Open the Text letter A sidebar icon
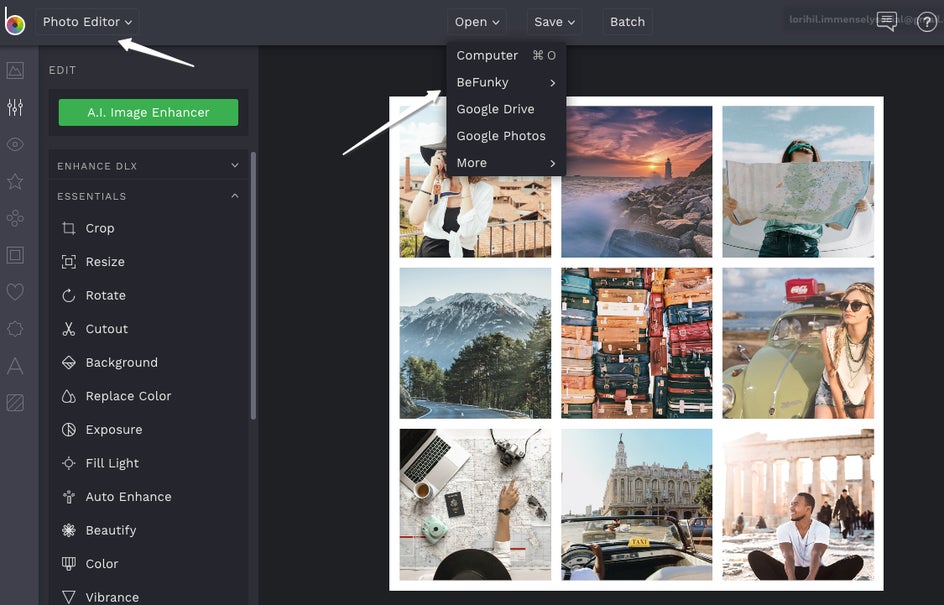Screen dimensions: 944x605 pyautogui.click(x=15, y=365)
